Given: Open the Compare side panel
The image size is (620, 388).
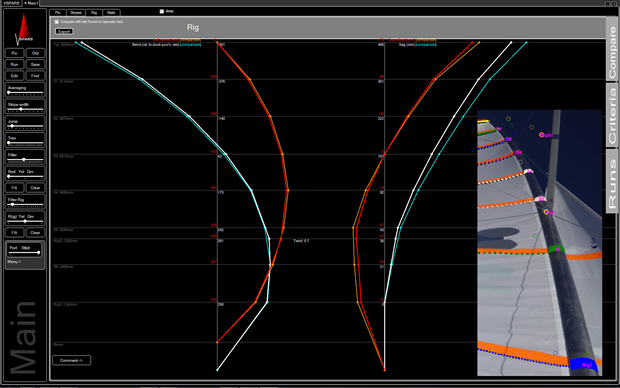Looking at the screenshot, I should (x=612, y=50).
